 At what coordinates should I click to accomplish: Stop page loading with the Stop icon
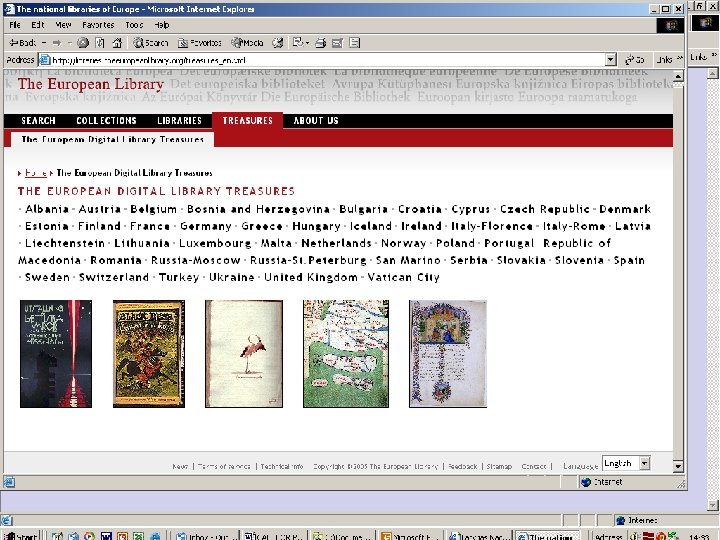pos(83,43)
